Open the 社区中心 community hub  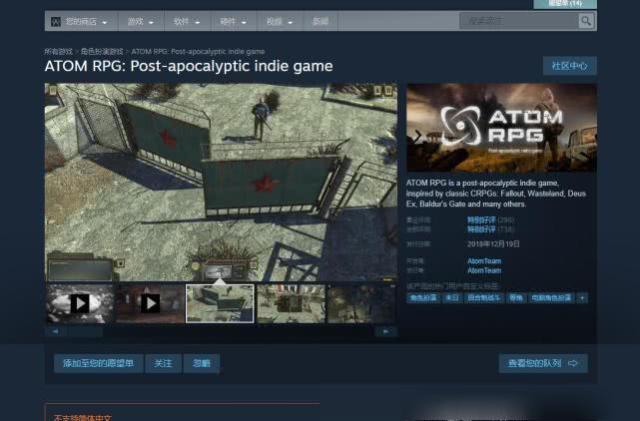[569, 66]
